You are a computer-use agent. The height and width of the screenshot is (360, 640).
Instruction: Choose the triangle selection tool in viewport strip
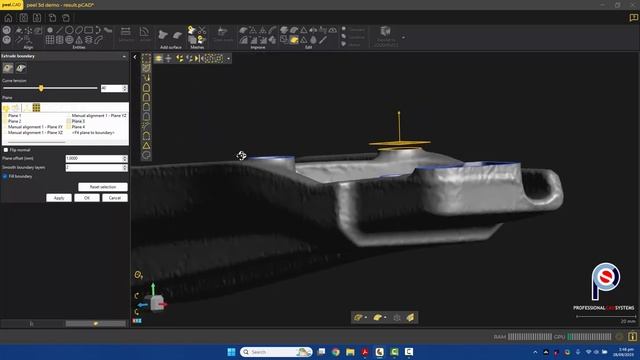146,145
